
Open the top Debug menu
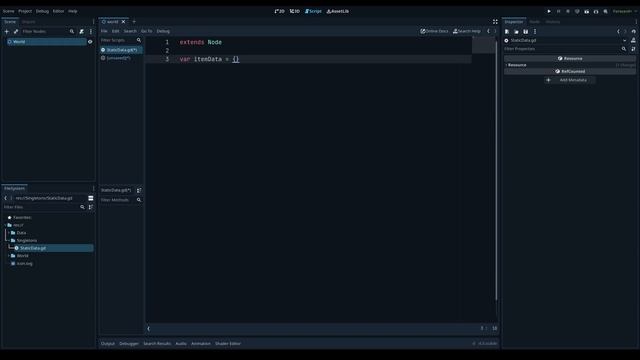(42, 11)
